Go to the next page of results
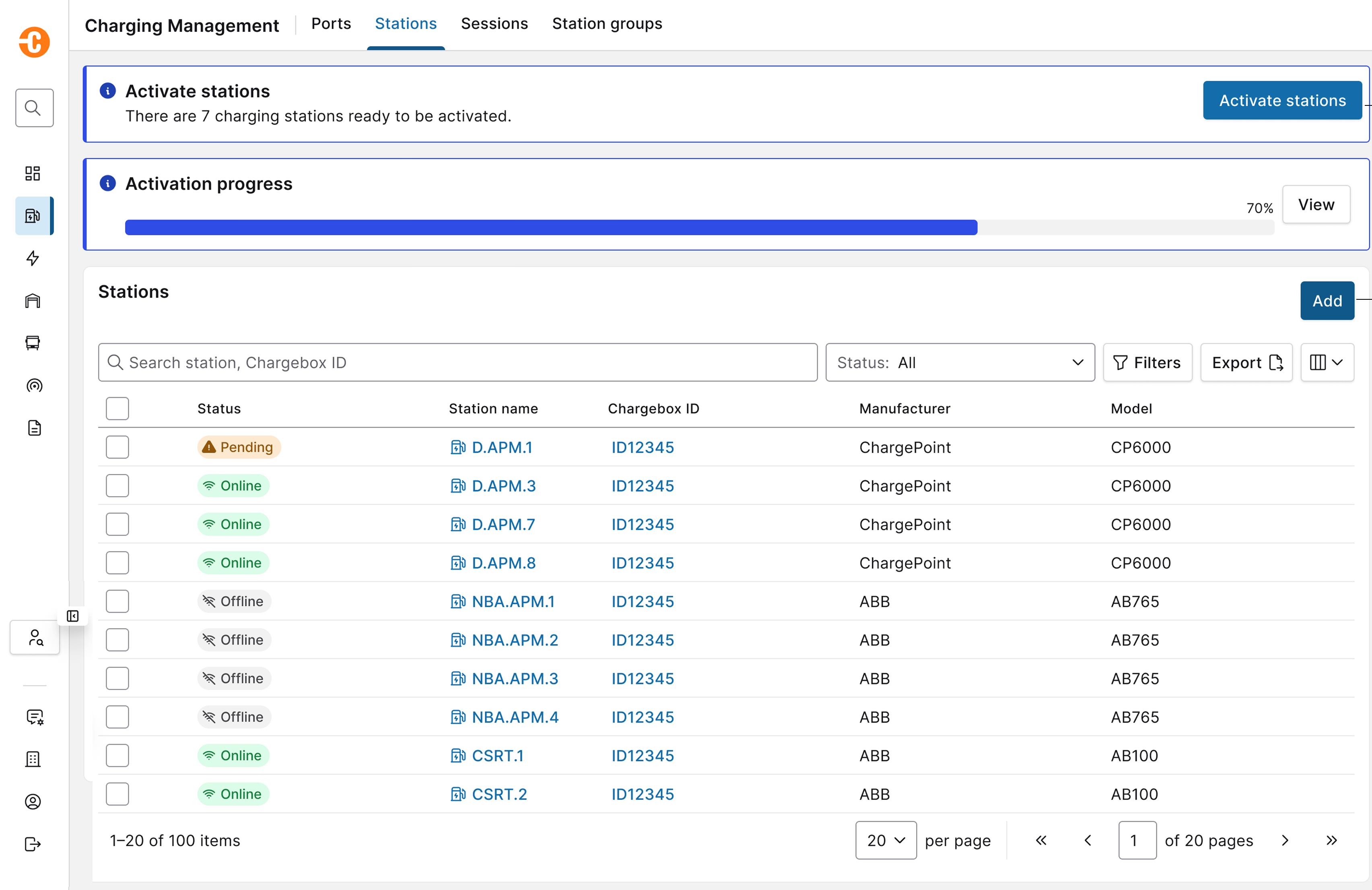Screen dimensions: 1372x890 pos(1285,841)
